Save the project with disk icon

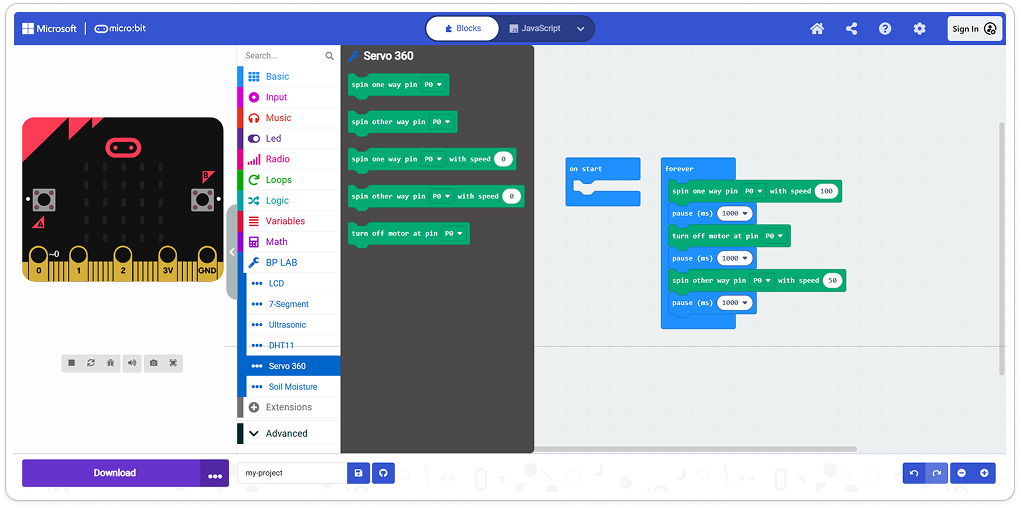(359, 473)
